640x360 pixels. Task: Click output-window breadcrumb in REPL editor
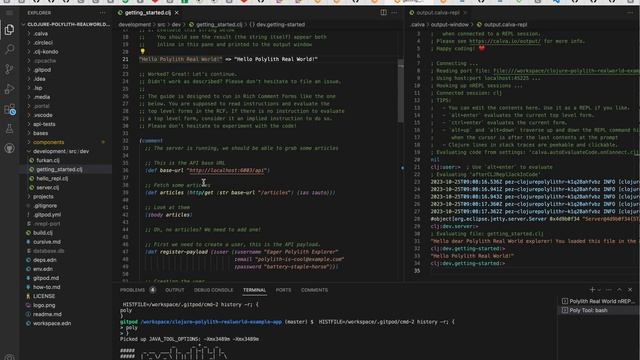(x=450, y=24)
